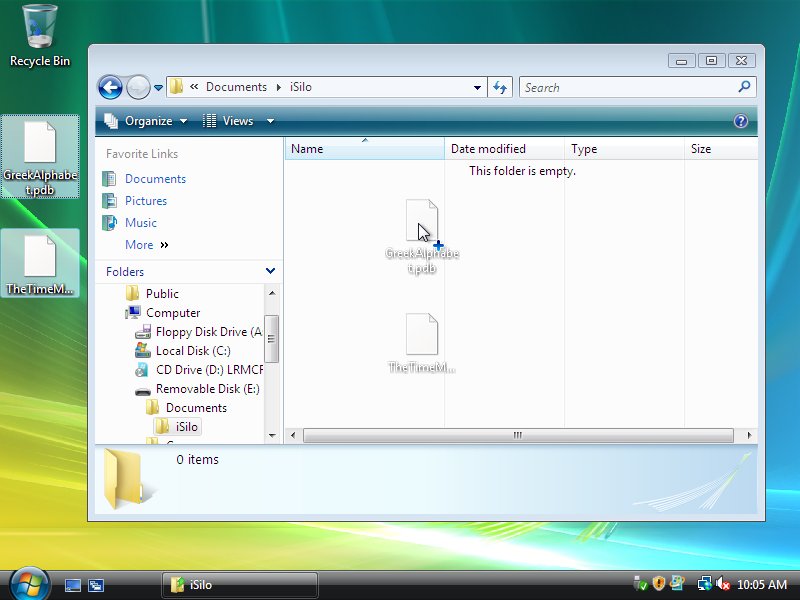
Task: Open address bar history dropdown arrow
Action: [x=478, y=87]
